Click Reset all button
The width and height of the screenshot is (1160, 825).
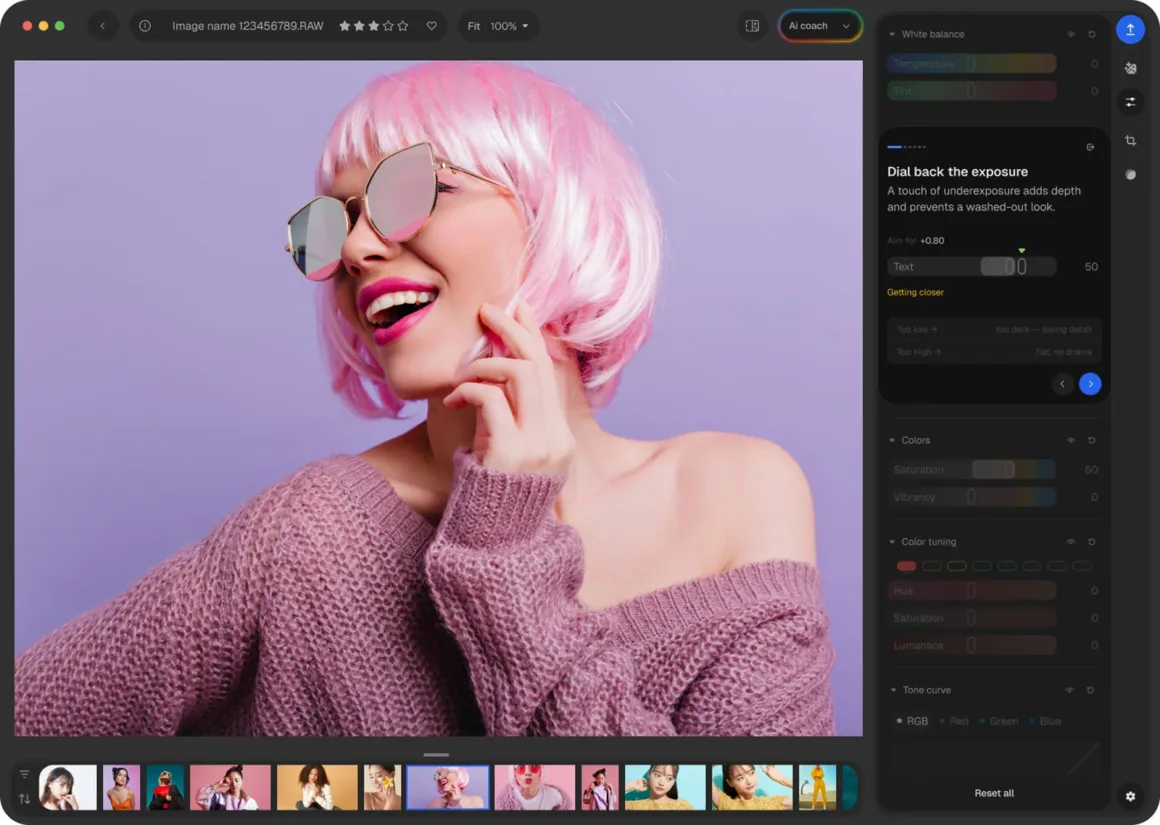point(994,793)
